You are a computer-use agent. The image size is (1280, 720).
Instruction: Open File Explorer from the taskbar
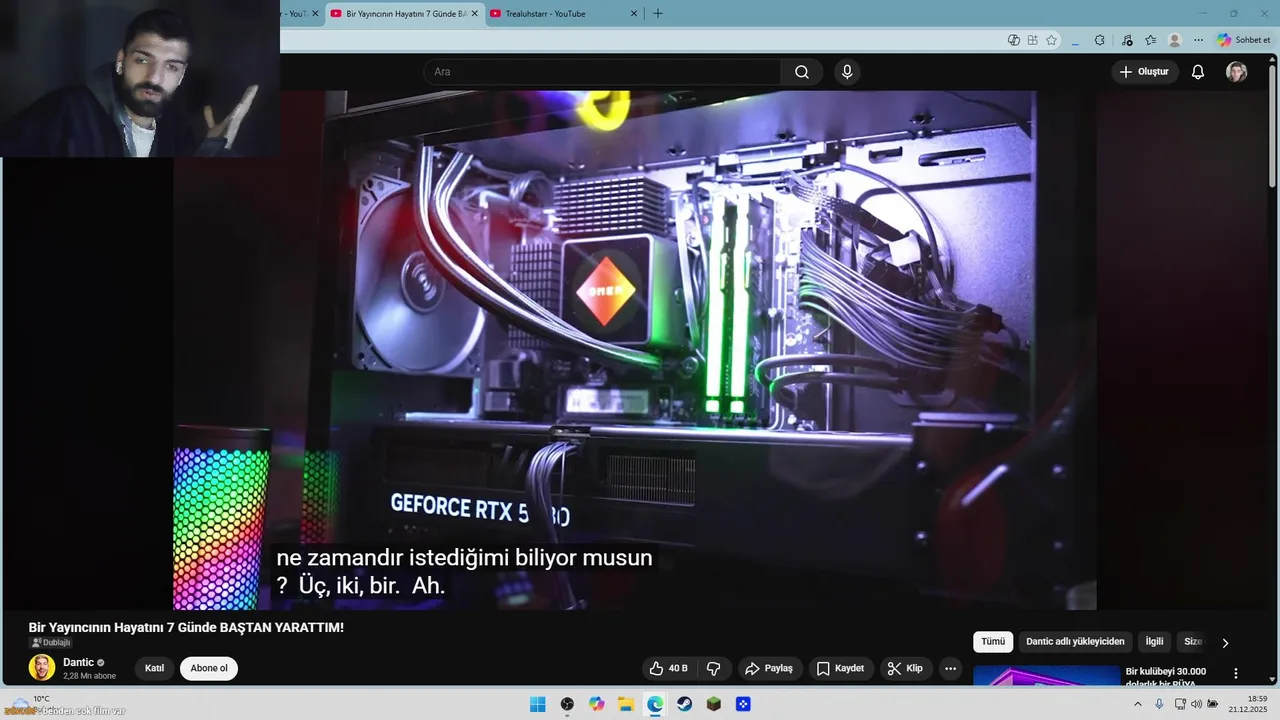tap(626, 704)
